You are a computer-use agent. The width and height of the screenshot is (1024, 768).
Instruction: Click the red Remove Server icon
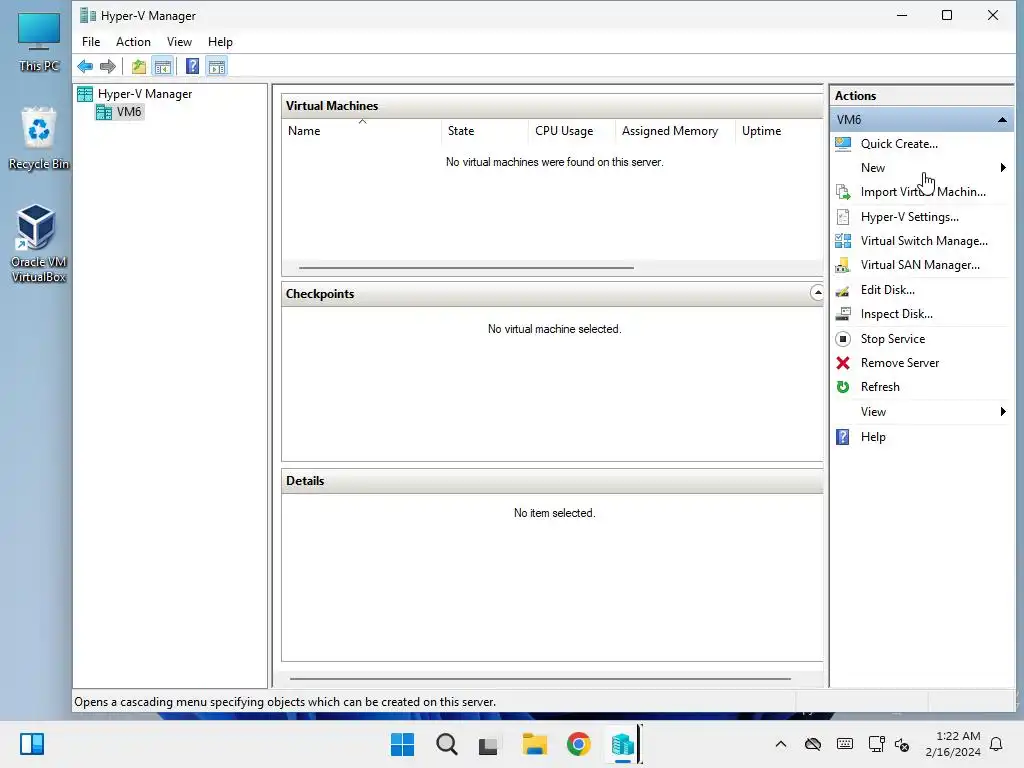point(843,363)
